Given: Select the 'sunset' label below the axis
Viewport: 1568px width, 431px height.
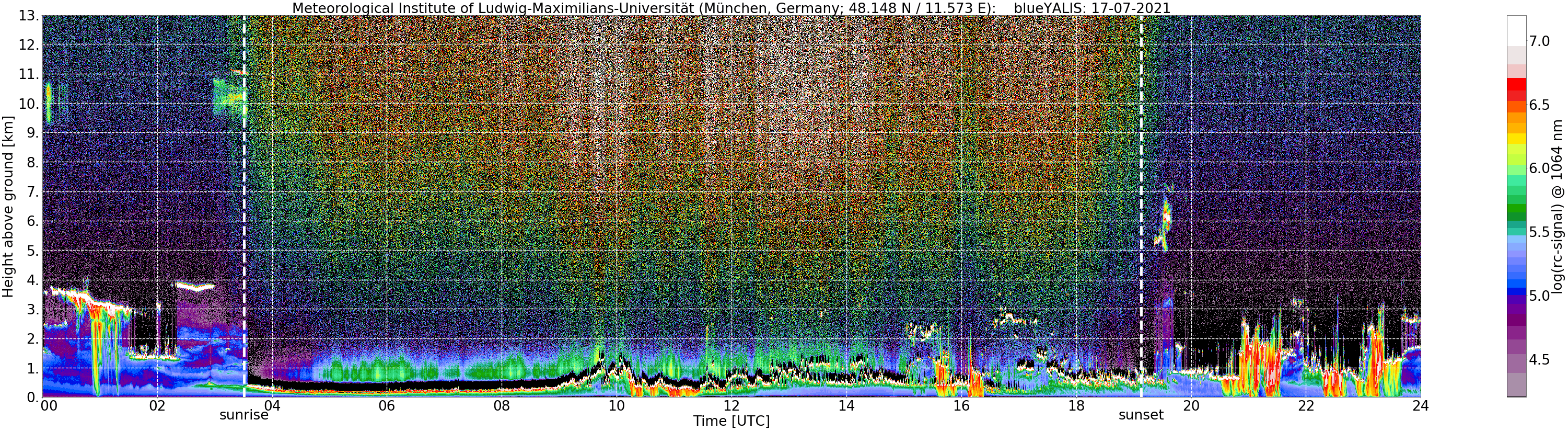Looking at the screenshot, I should [x=1141, y=415].
